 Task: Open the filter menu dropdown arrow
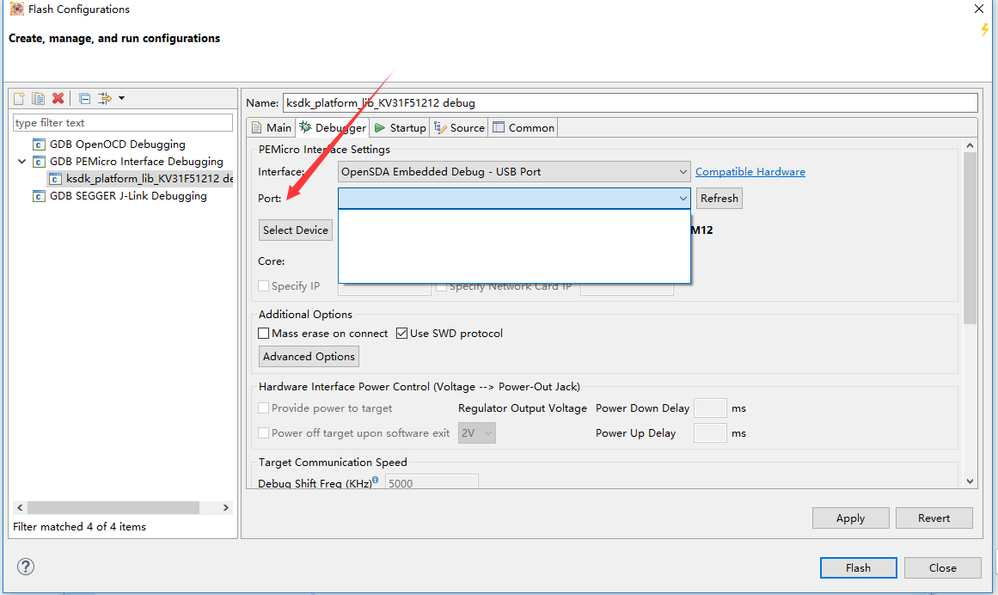122,98
